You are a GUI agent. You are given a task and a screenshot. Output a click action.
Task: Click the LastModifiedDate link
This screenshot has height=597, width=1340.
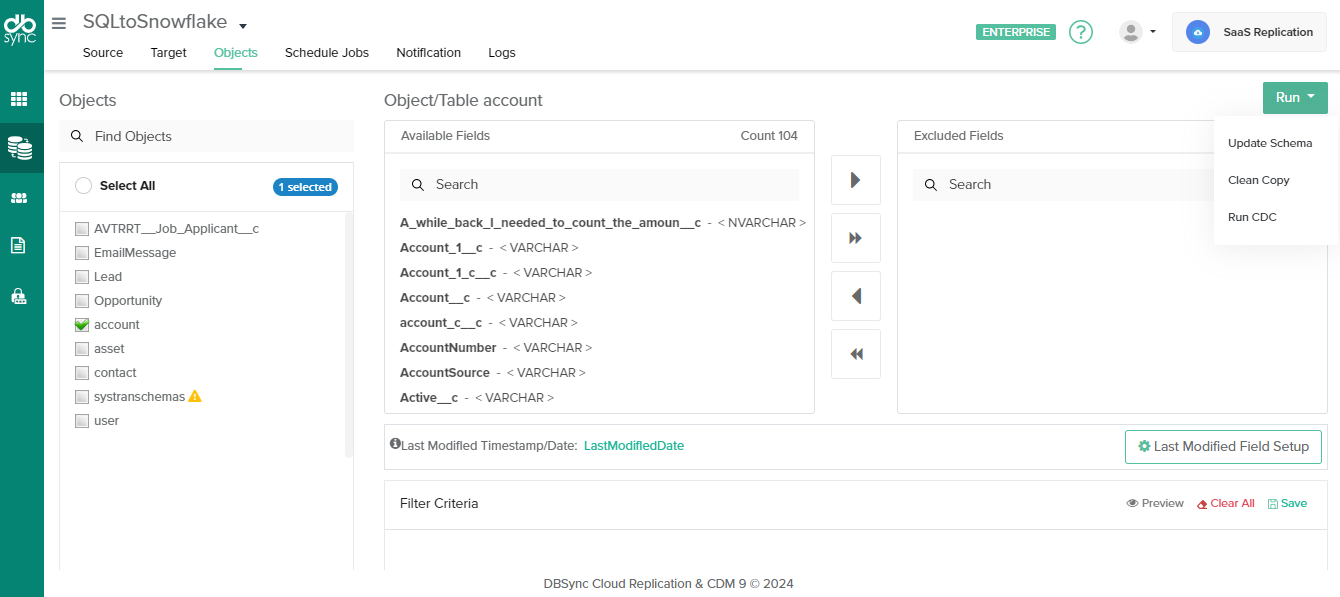[x=634, y=446]
